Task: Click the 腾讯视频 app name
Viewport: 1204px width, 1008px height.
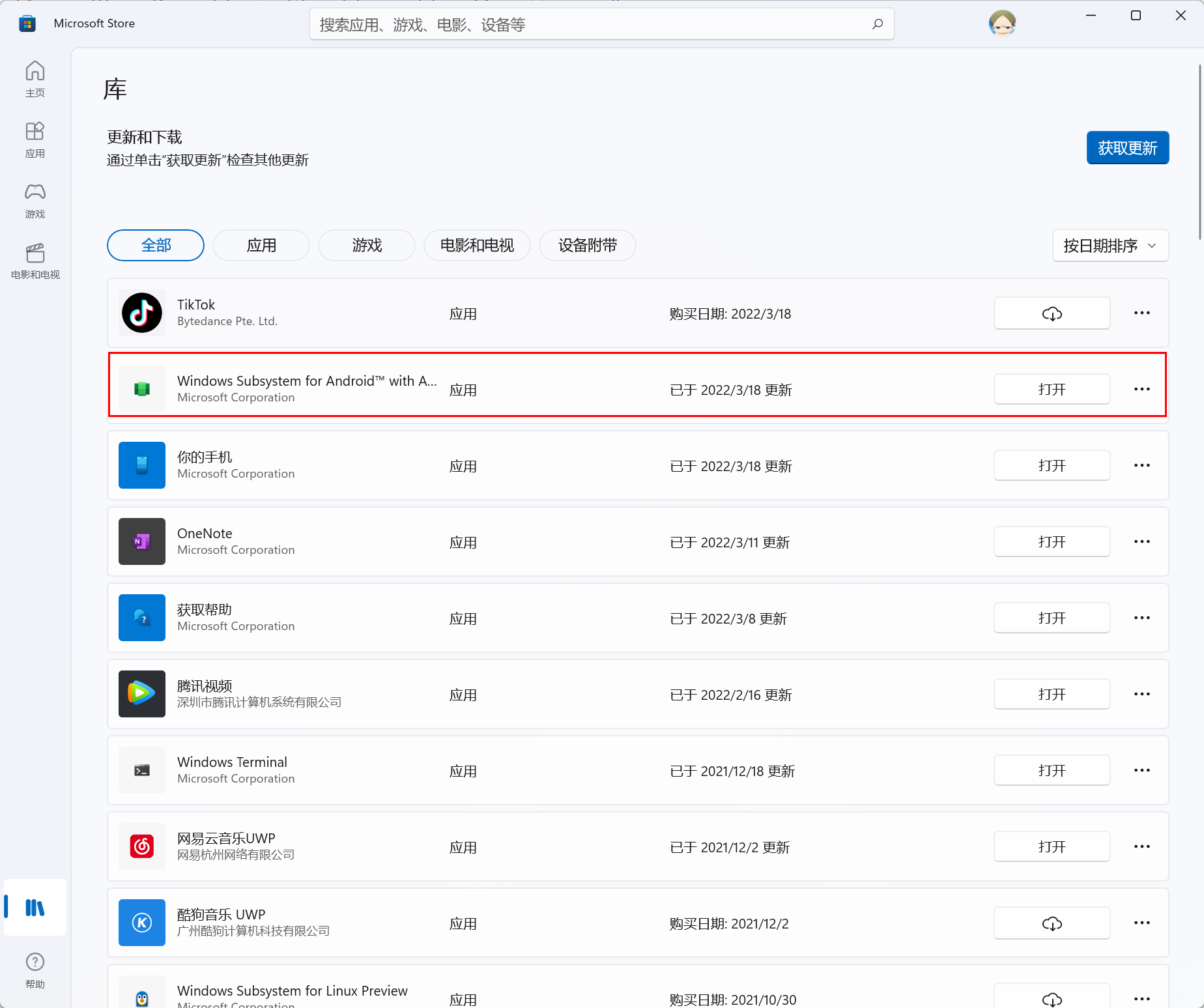Action: tap(205, 686)
